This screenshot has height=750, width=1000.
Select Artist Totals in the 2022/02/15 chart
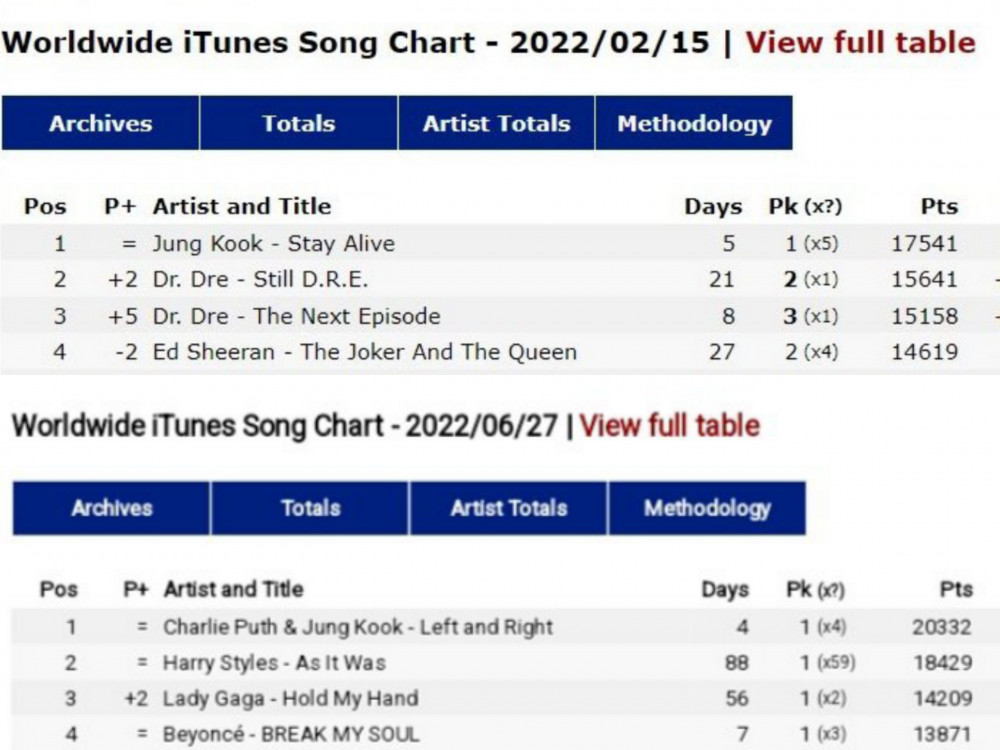[496, 123]
